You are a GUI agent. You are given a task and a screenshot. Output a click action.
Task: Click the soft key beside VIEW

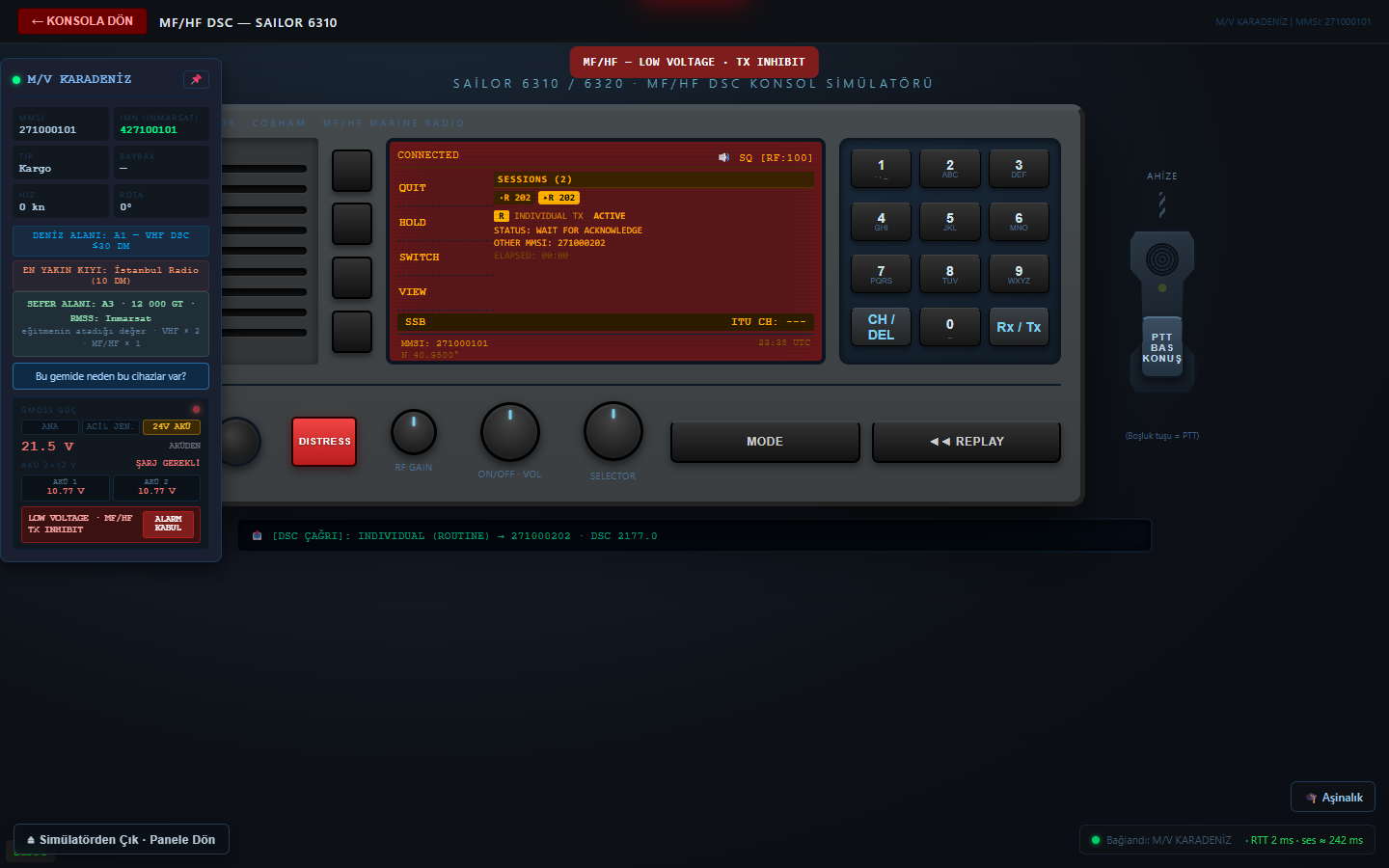click(352, 332)
